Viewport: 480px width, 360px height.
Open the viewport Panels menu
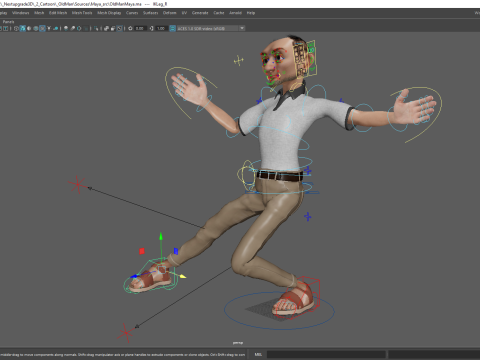pos(8,22)
